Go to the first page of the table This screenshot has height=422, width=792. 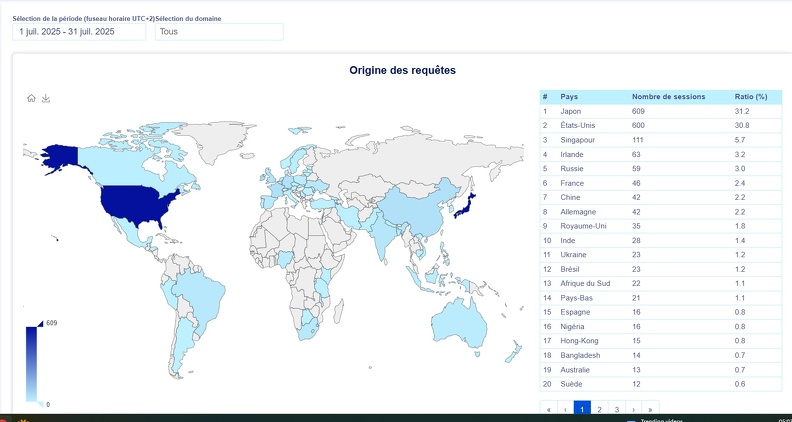tap(548, 409)
